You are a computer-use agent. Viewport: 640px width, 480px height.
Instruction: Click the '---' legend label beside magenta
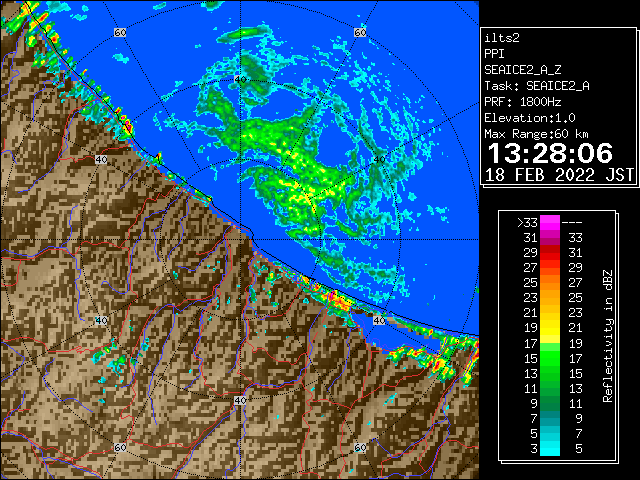pyautogui.click(x=572, y=223)
